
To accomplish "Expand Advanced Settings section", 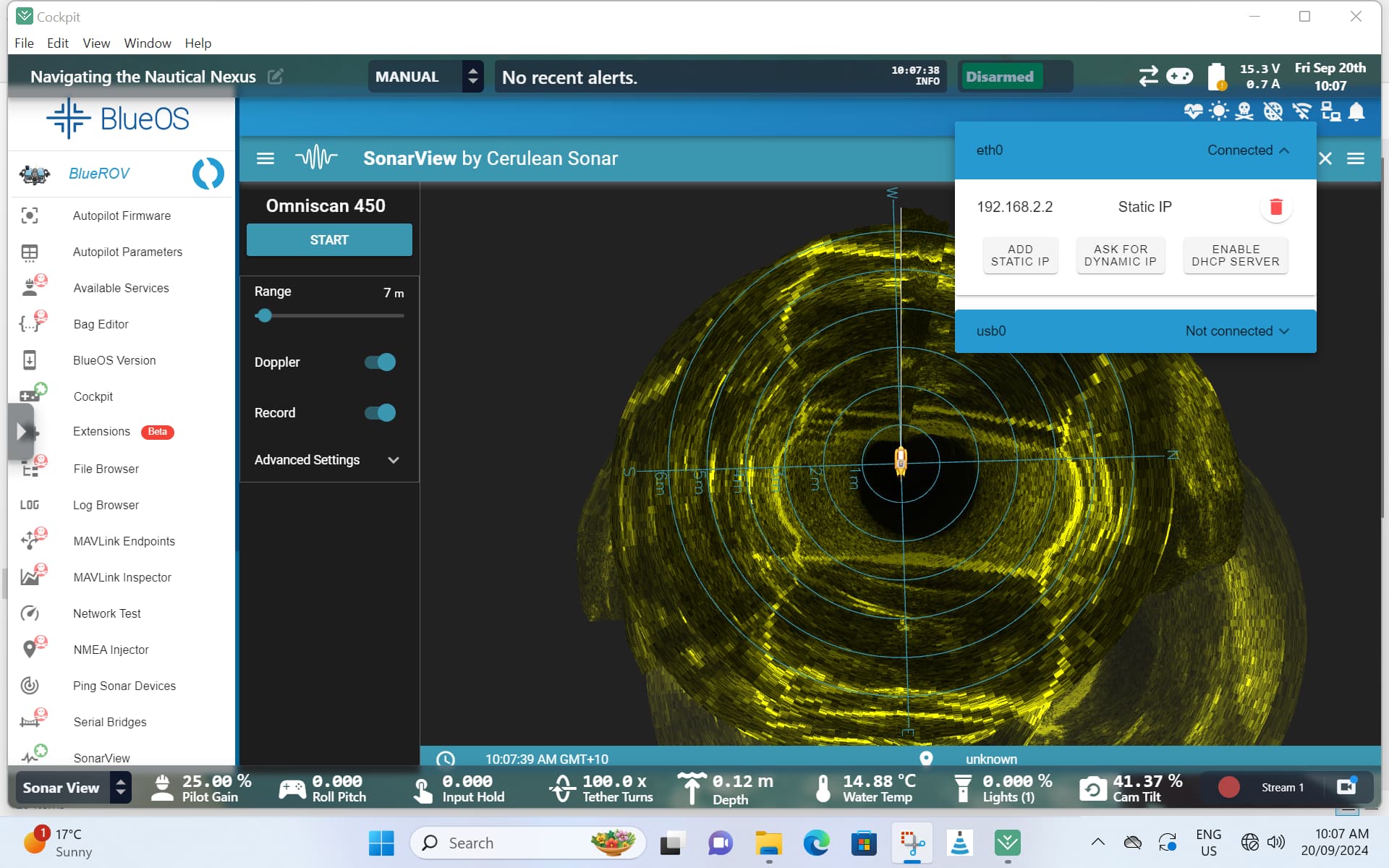I will [328, 460].
